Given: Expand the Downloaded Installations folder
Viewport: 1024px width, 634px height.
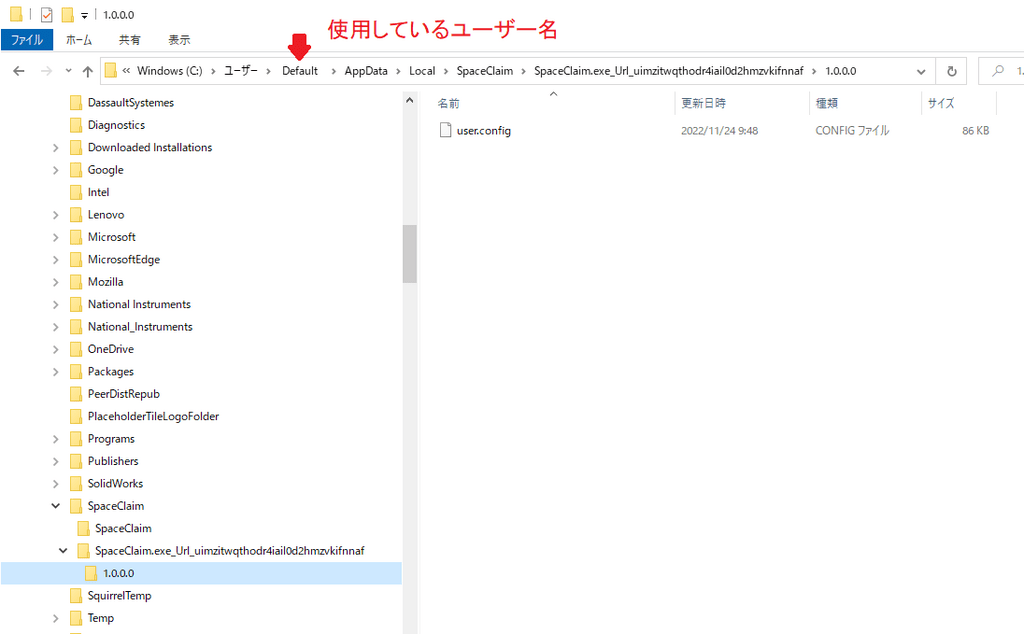Looking at the screenshot, I should coord(56,148).
